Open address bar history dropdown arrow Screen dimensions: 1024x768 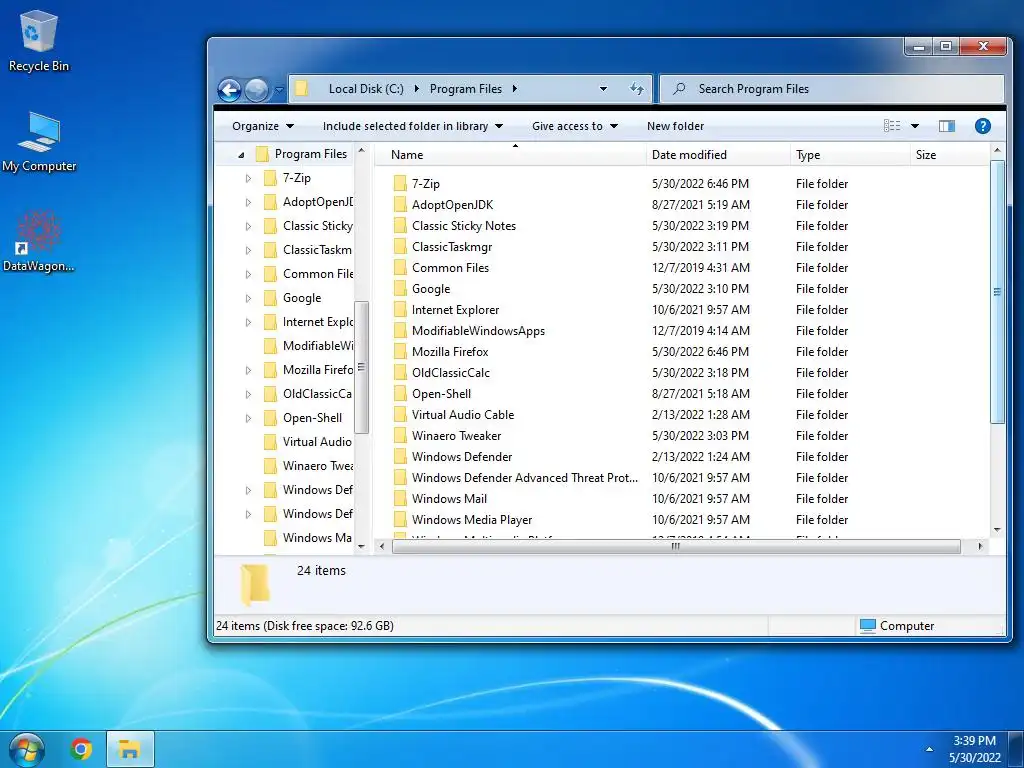[603, 89]
